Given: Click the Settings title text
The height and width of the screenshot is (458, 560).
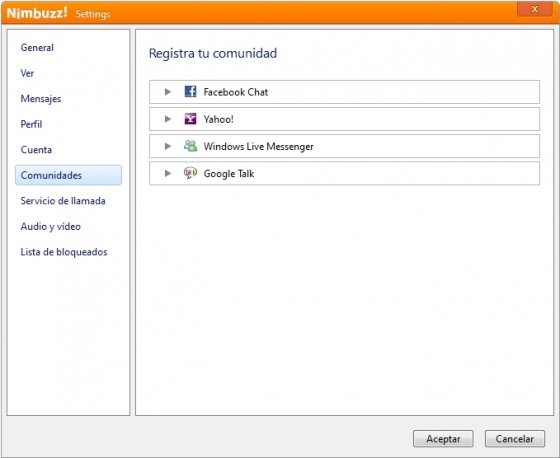Looking at the screenshot, I should [x=93, y=14].
